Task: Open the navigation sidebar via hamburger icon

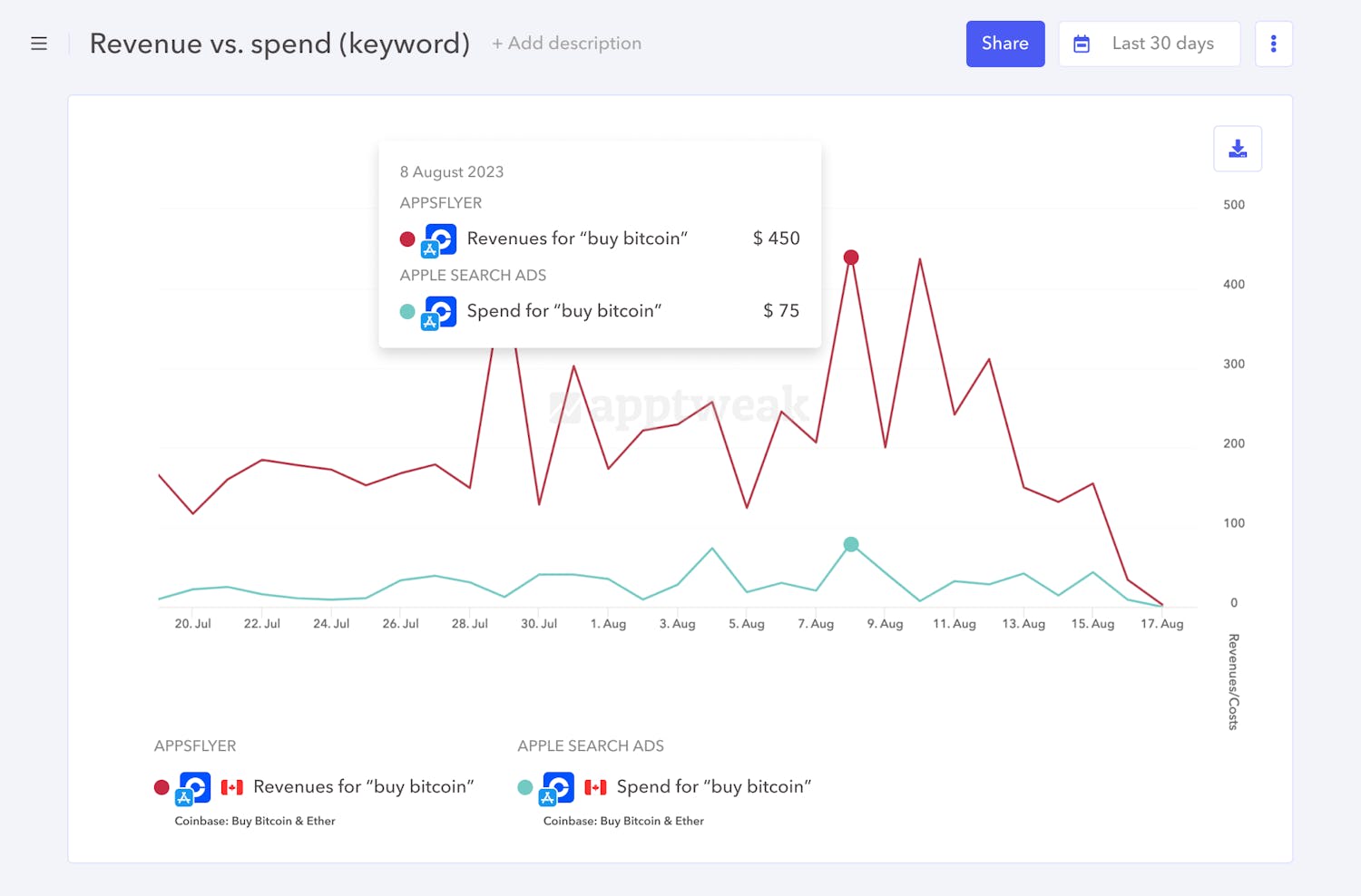Action: [x=39, y=43]
